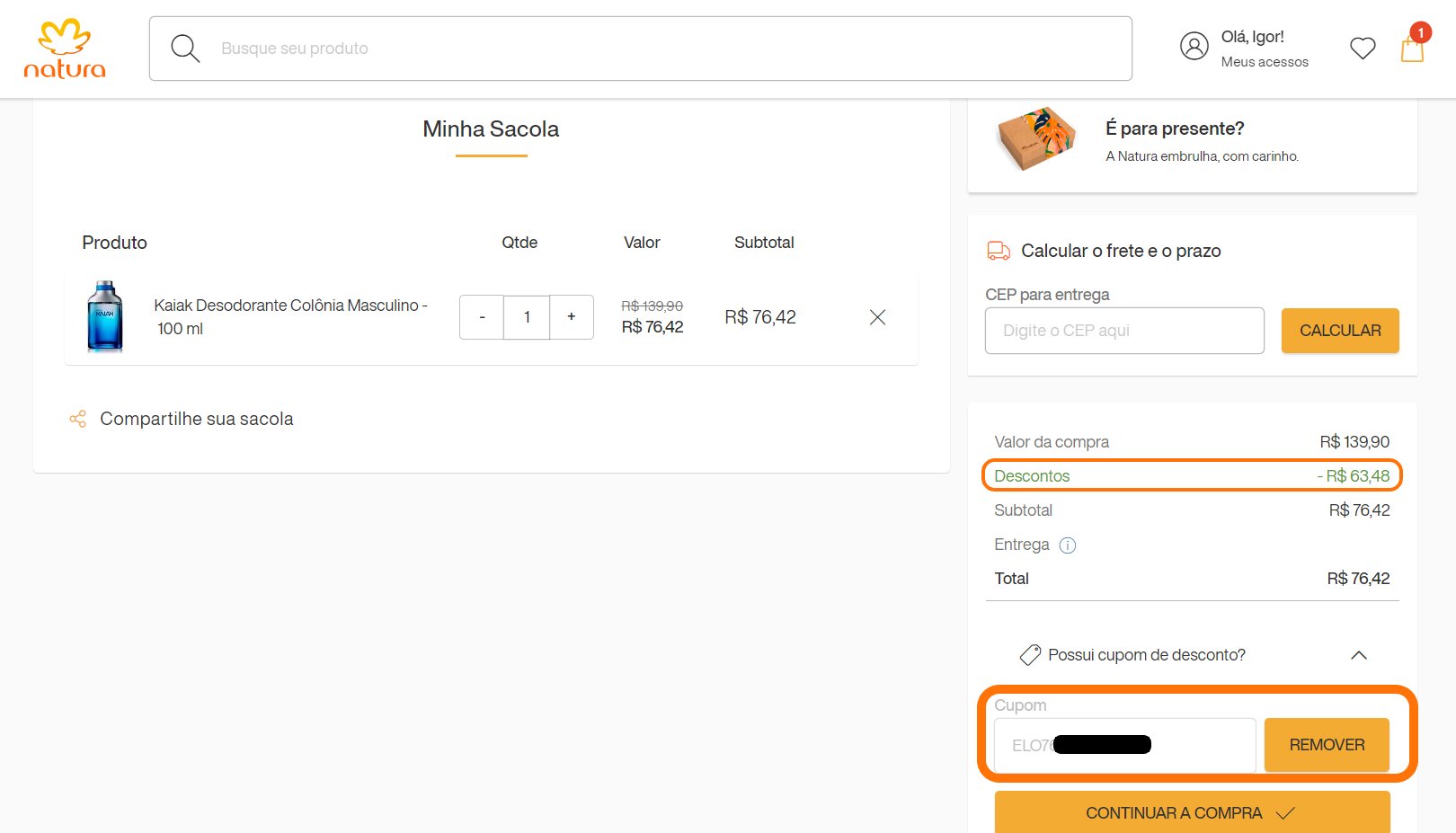Click the Cupom code field
This screenshot has width=1456, height=833.
click(1124, 745)
